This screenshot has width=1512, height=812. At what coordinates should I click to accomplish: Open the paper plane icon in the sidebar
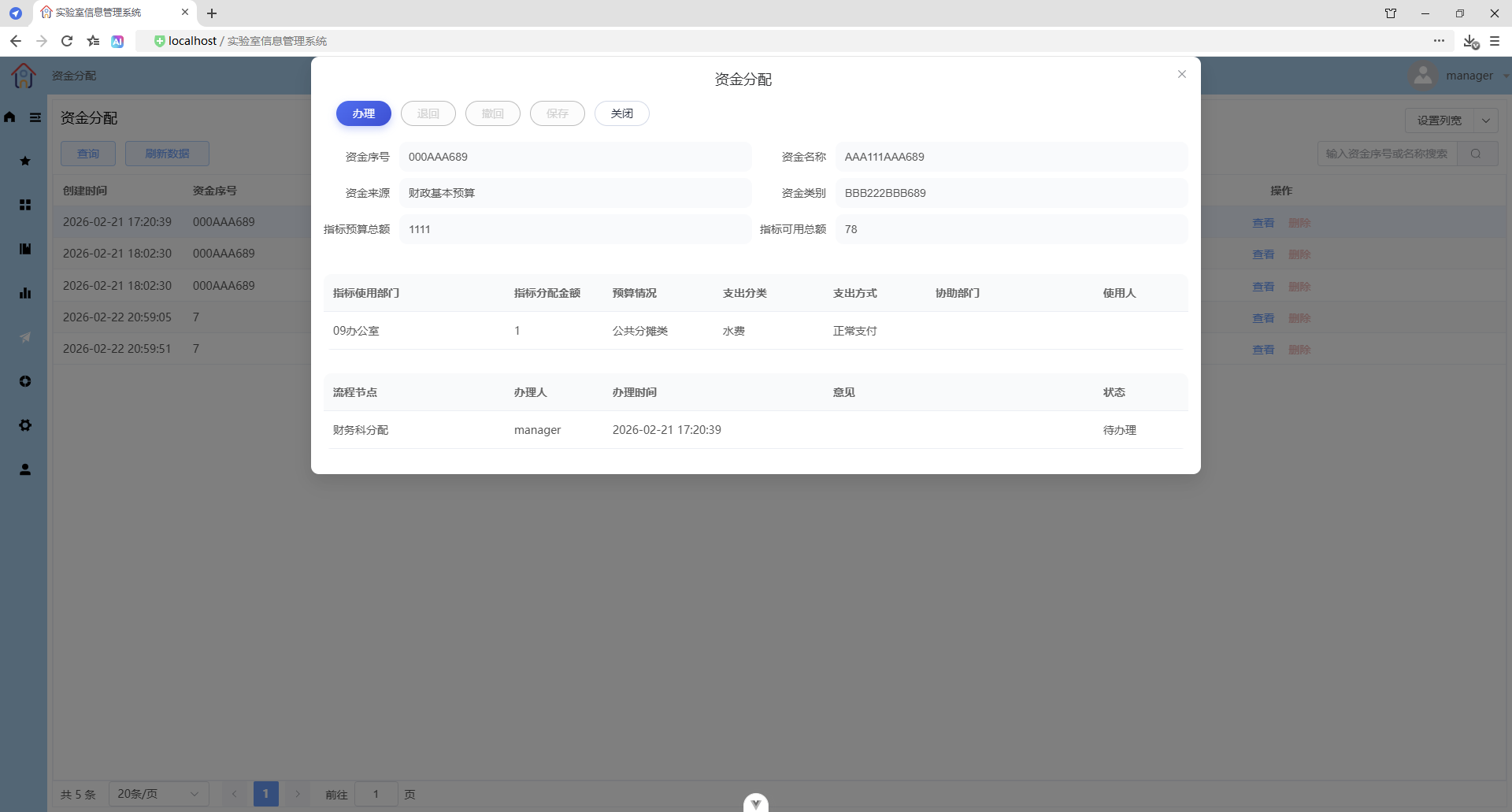click(x=25, y=337)
